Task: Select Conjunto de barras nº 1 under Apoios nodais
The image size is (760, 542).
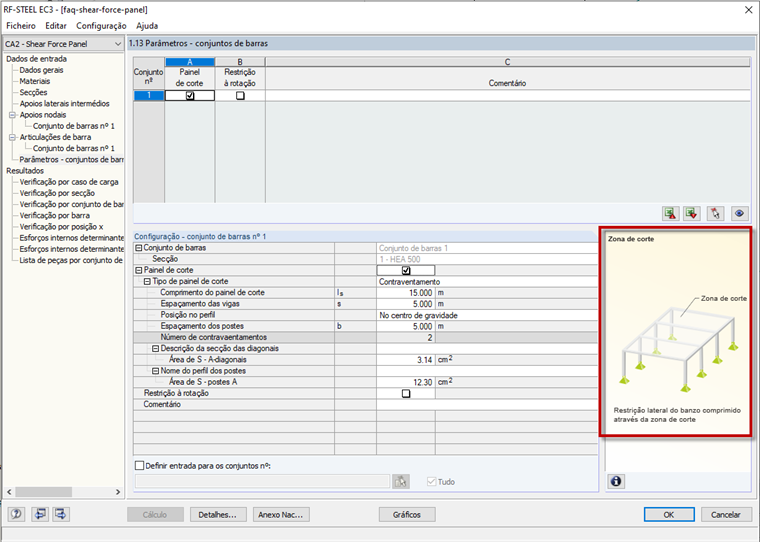Action: [x=74, y=126]
